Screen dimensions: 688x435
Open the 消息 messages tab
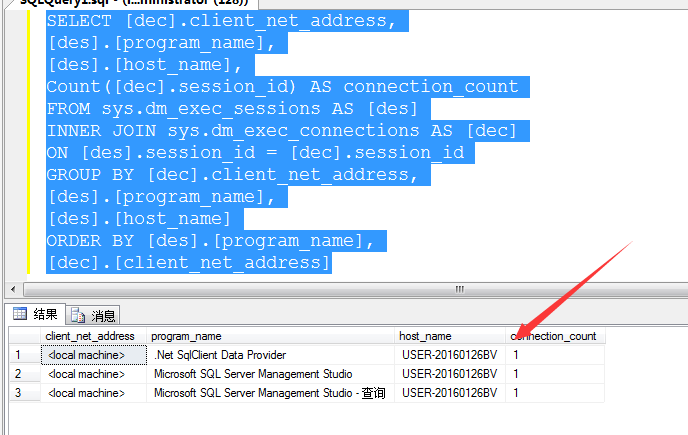point(93,315)
